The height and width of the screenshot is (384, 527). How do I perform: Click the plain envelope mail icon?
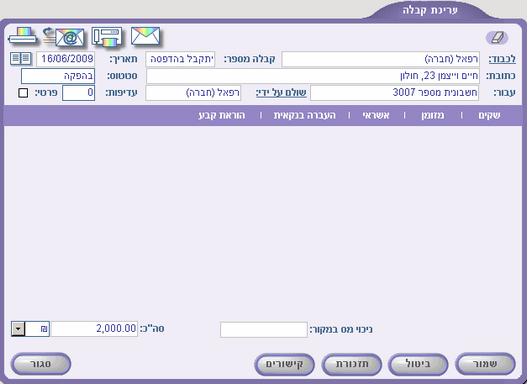pos(146,36)
